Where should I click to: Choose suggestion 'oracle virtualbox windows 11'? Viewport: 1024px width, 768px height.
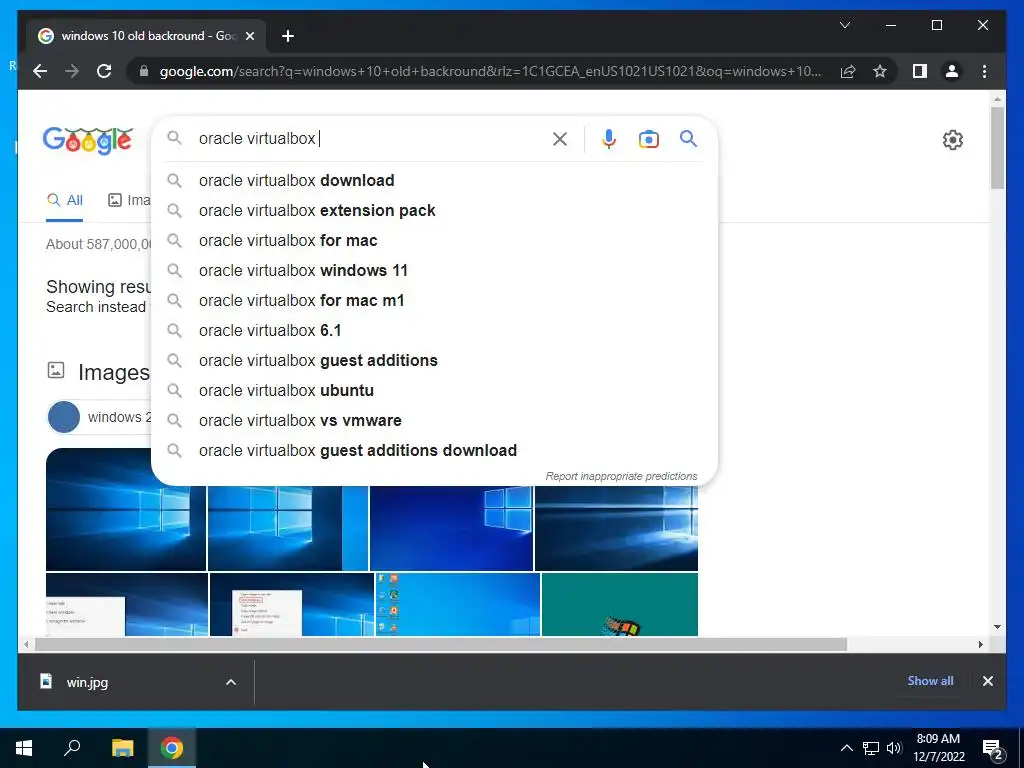434,270
